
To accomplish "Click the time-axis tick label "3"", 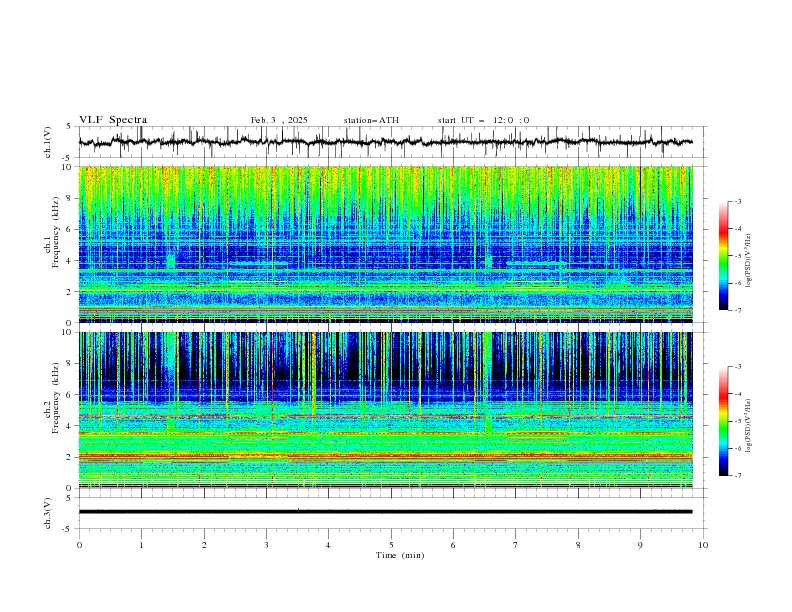I will coord(266,545).
